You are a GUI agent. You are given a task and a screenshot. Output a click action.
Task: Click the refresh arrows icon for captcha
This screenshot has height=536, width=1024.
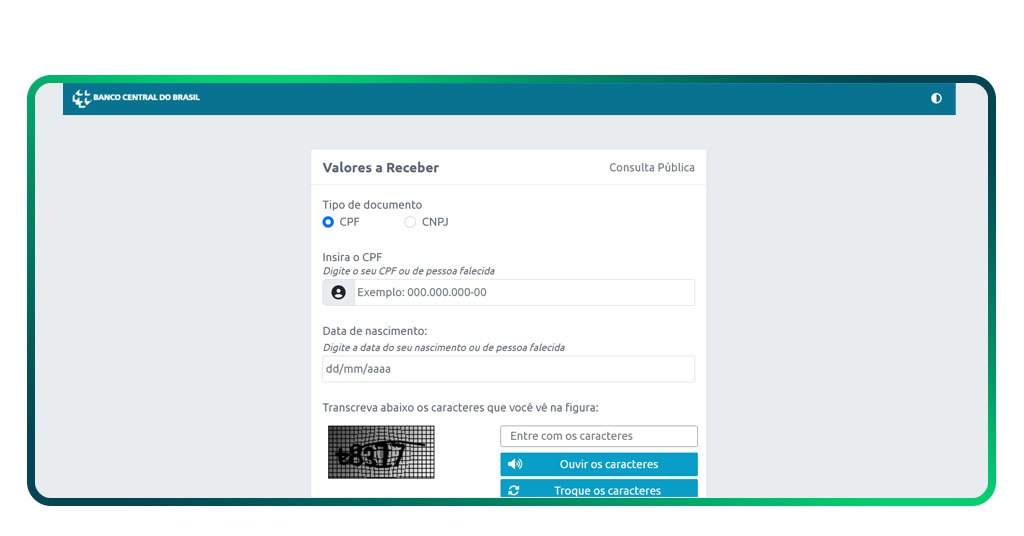point(514,491)
